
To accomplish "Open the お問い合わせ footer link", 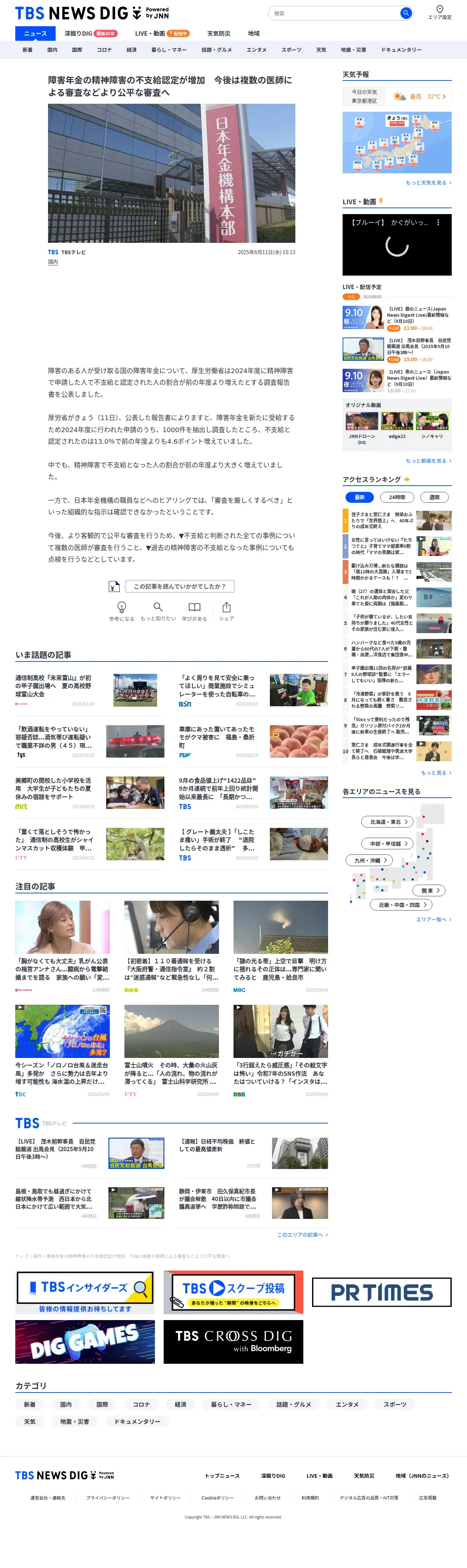I will (268, 1497).
